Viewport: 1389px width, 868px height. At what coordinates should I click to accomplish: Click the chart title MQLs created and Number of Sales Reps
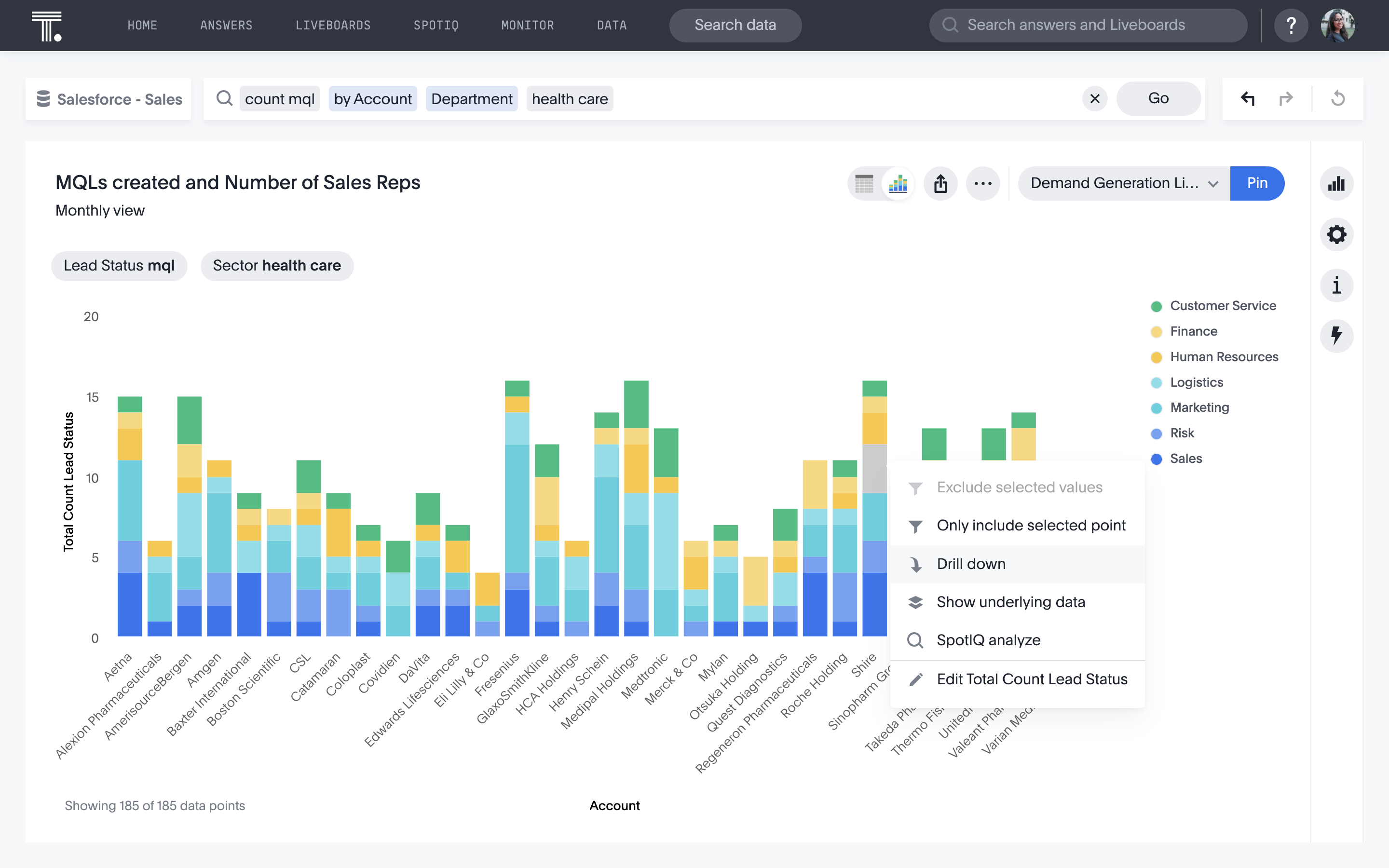pyautogui.click(x=238, y=183)
